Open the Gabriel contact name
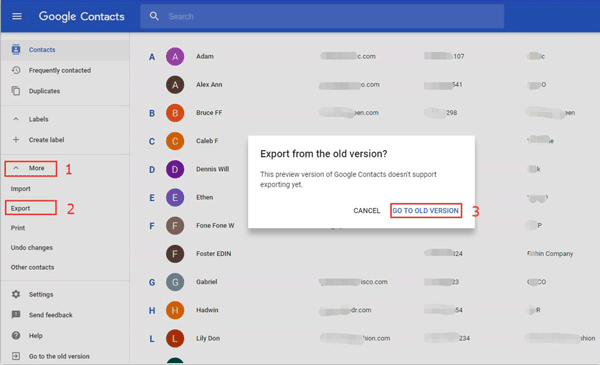Image resolution: width=600 pixels, height=365 pixels. 207,282
